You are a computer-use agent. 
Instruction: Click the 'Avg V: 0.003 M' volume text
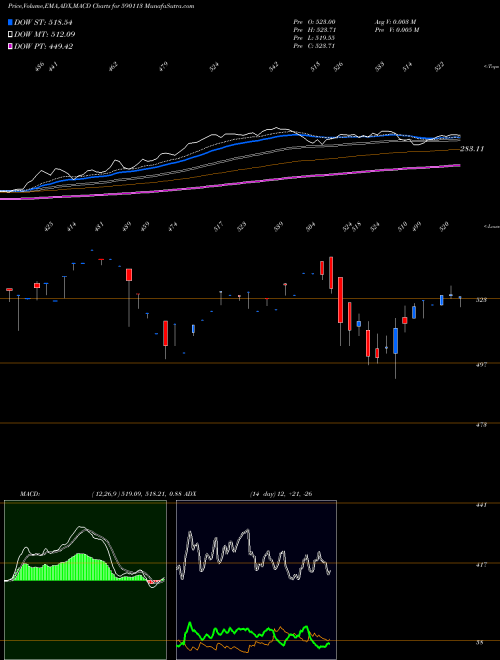pos(396,22)
